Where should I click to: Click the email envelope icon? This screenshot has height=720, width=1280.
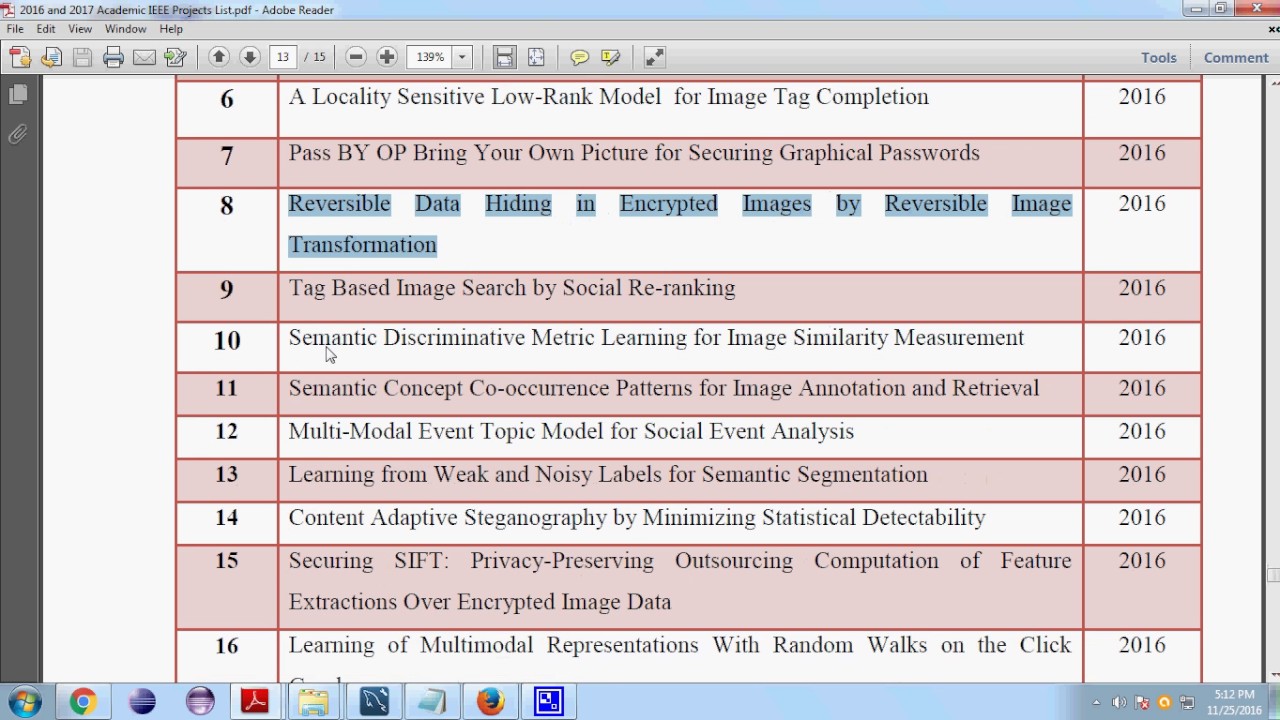[144, 57]
